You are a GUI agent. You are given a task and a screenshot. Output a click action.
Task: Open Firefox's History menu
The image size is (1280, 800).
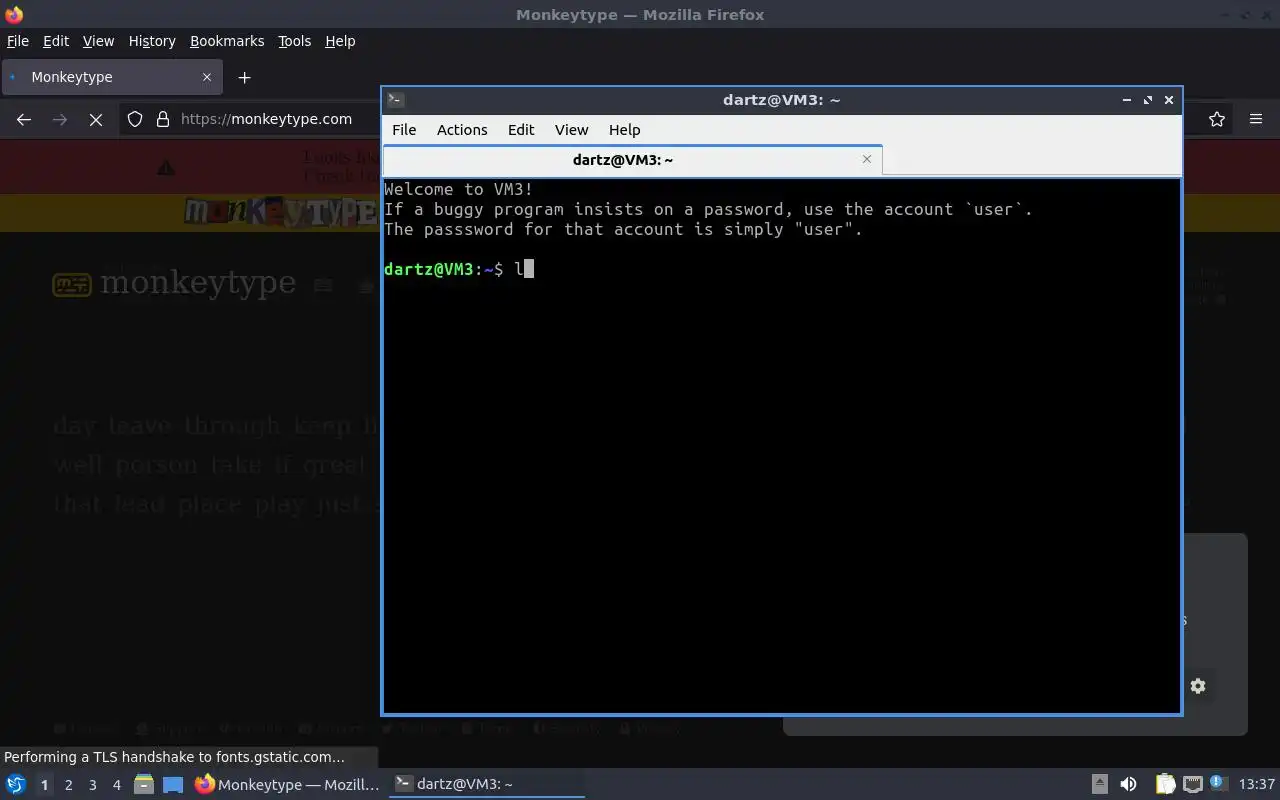[152, 41]
